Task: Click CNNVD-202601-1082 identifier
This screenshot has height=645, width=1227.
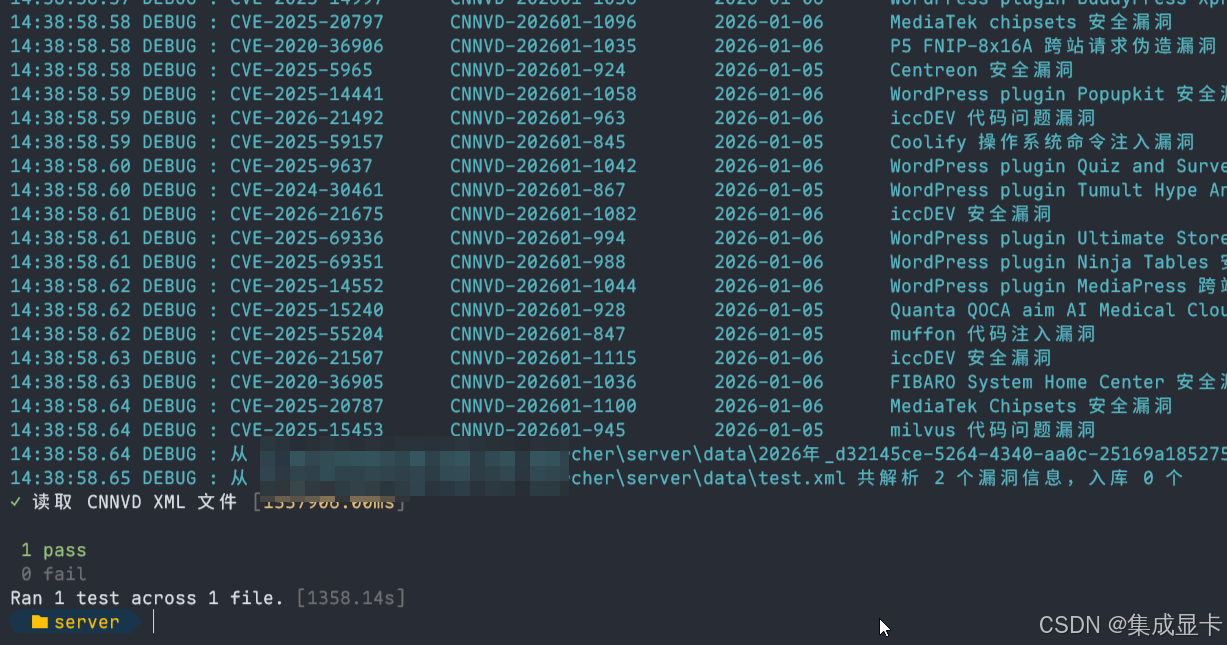Action: pos(543,214)
